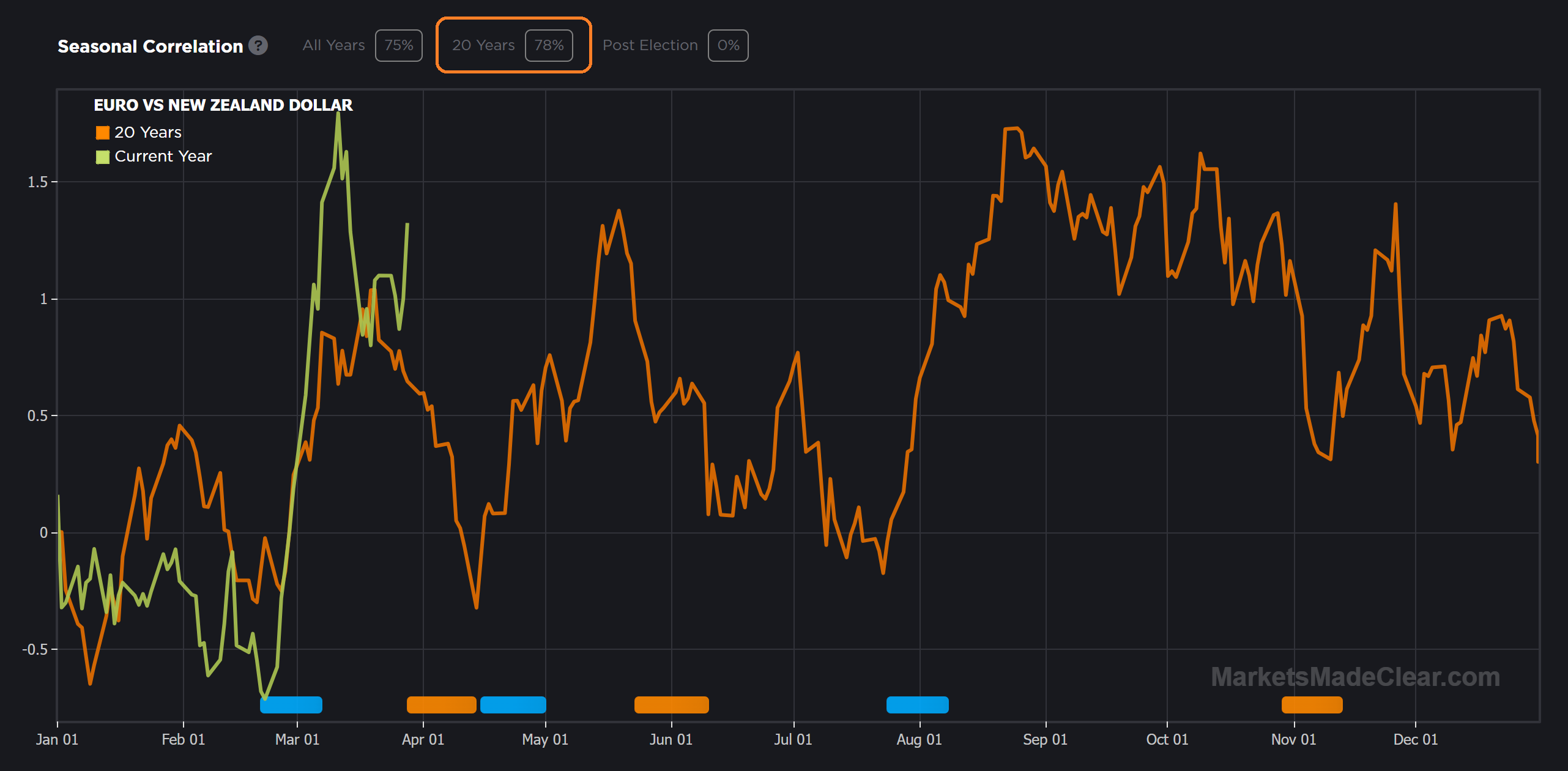Click the Oct 01 axis label

point(1167,739)
